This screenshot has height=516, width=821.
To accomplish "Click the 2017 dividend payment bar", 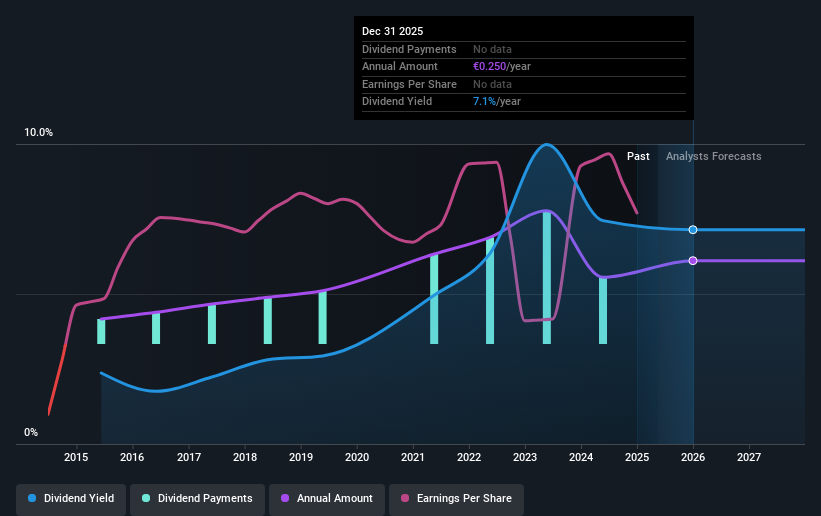I will pos(212,324).
